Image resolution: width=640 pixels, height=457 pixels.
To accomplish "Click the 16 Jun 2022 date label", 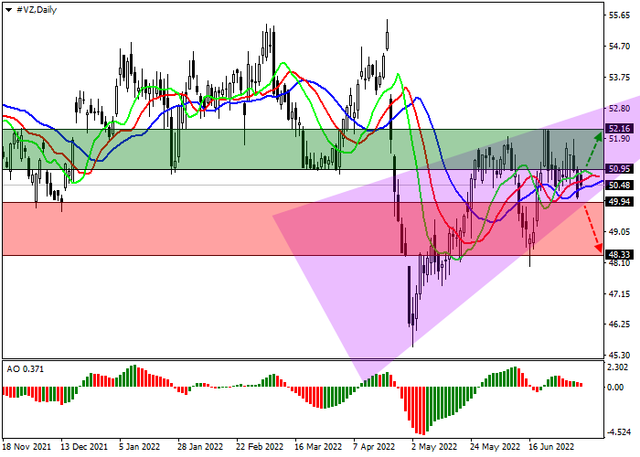I will click(x=551, y=447).
